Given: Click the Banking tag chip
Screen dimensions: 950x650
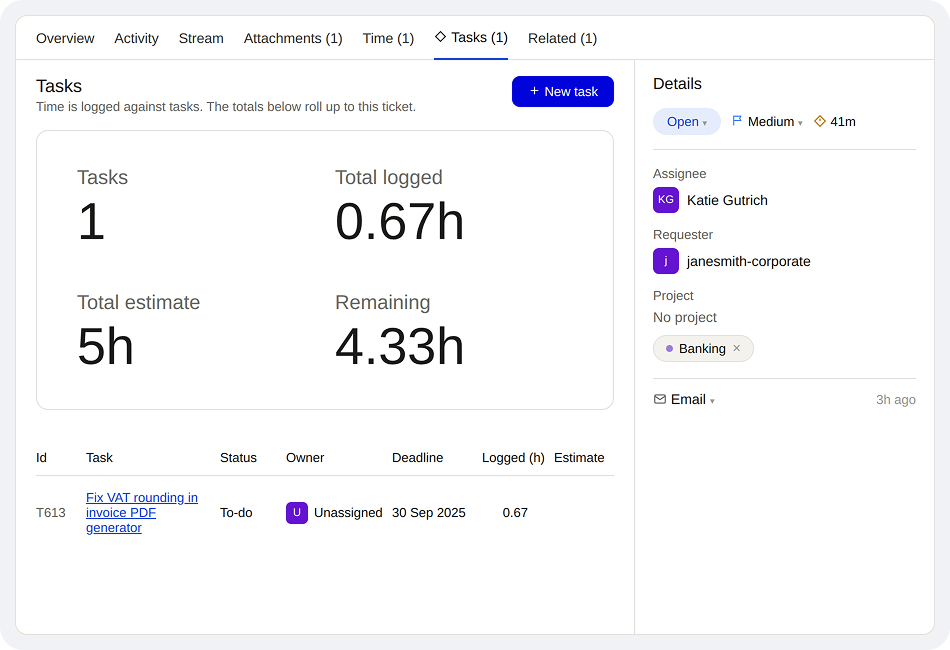Looking at the screenshot, I should click(703, 348).
